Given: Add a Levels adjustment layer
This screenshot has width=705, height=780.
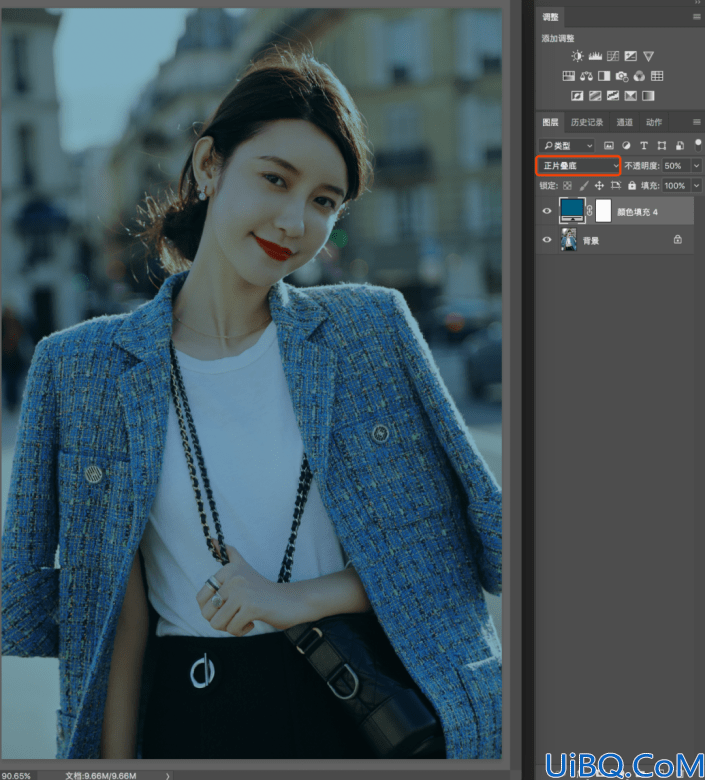Looking at the screenshot, I should tap(595, 56).
